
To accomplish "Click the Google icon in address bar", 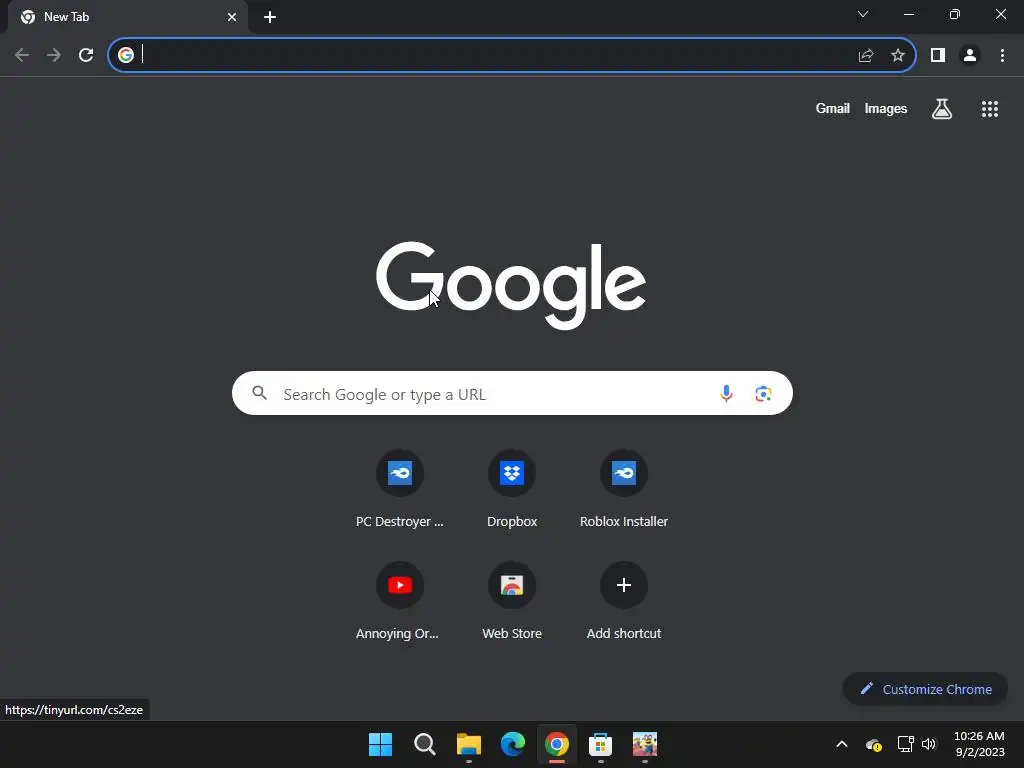I will coord(126,55).
